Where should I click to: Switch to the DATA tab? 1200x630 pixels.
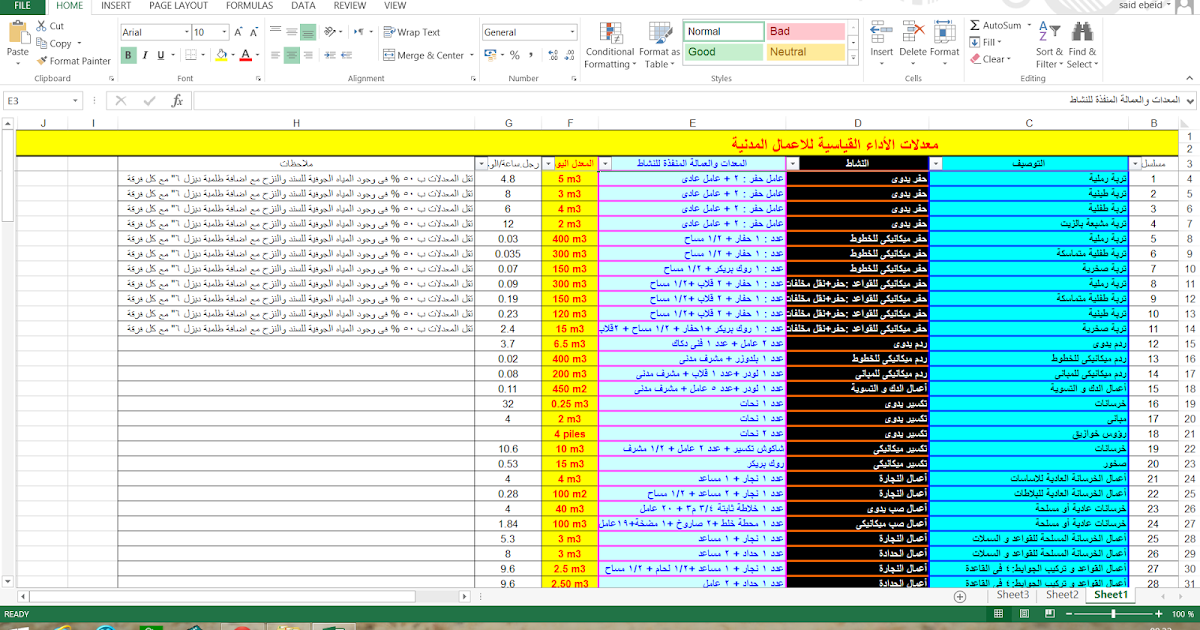coord(303,5)
